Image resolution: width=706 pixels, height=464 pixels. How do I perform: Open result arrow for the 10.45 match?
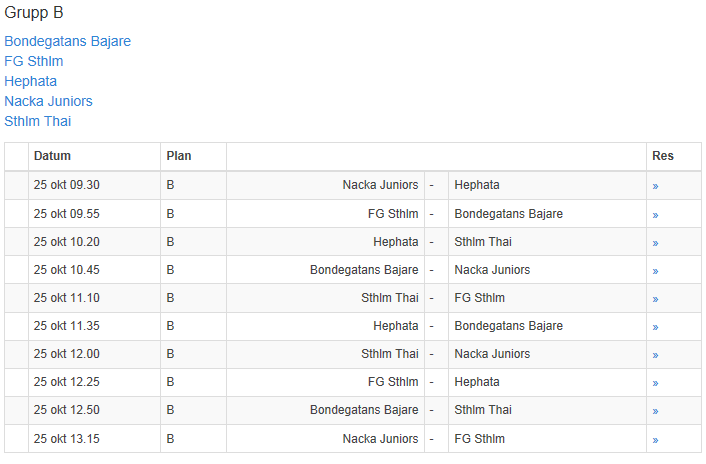[656, 270]
